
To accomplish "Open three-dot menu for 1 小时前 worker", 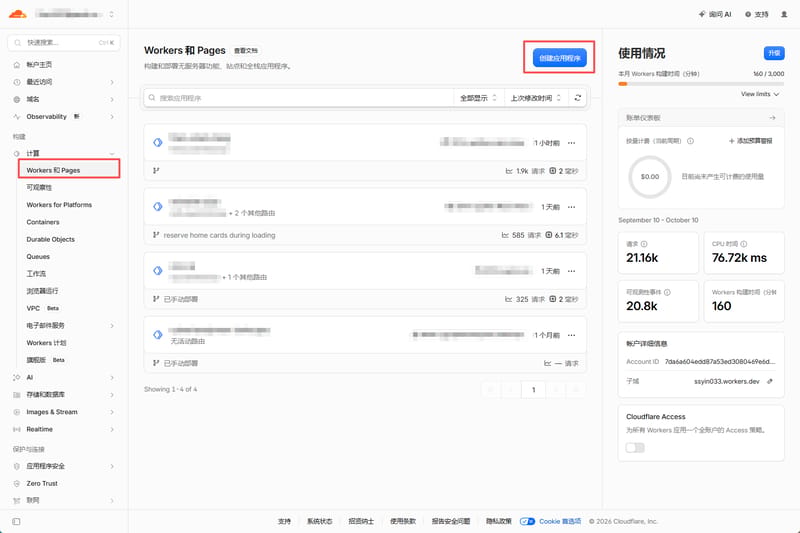I will 571,143.
